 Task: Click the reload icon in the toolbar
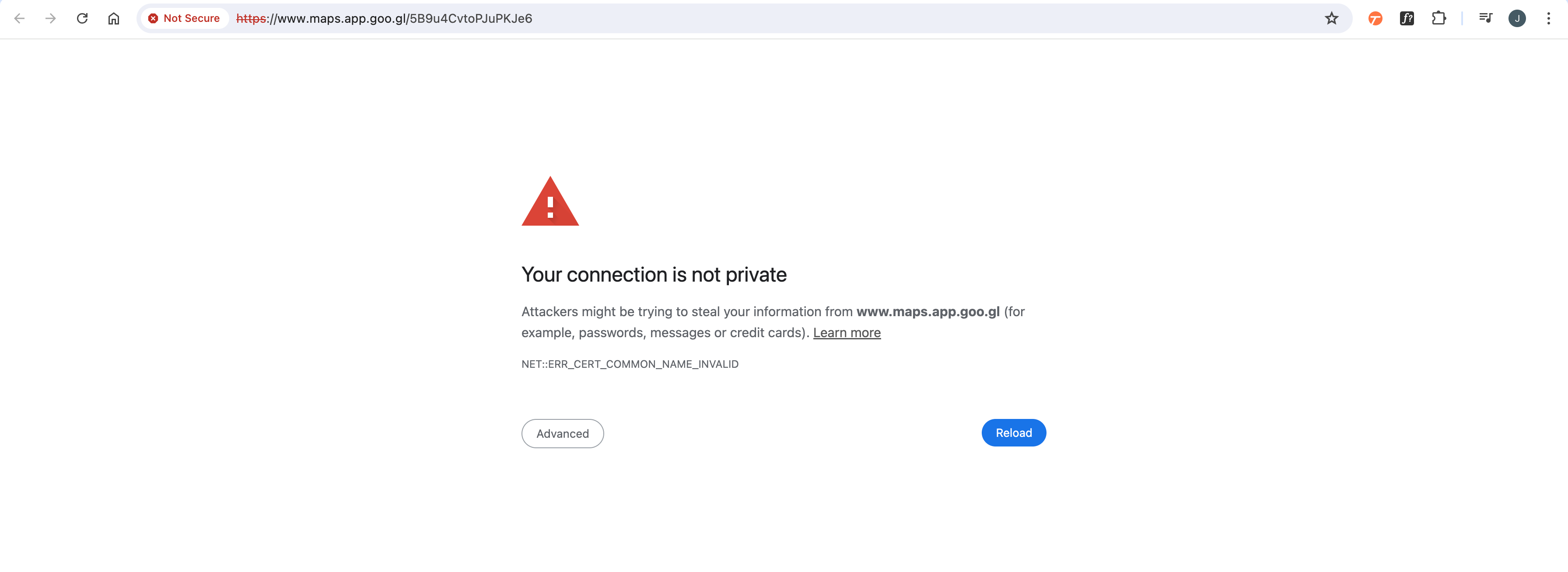82,18
